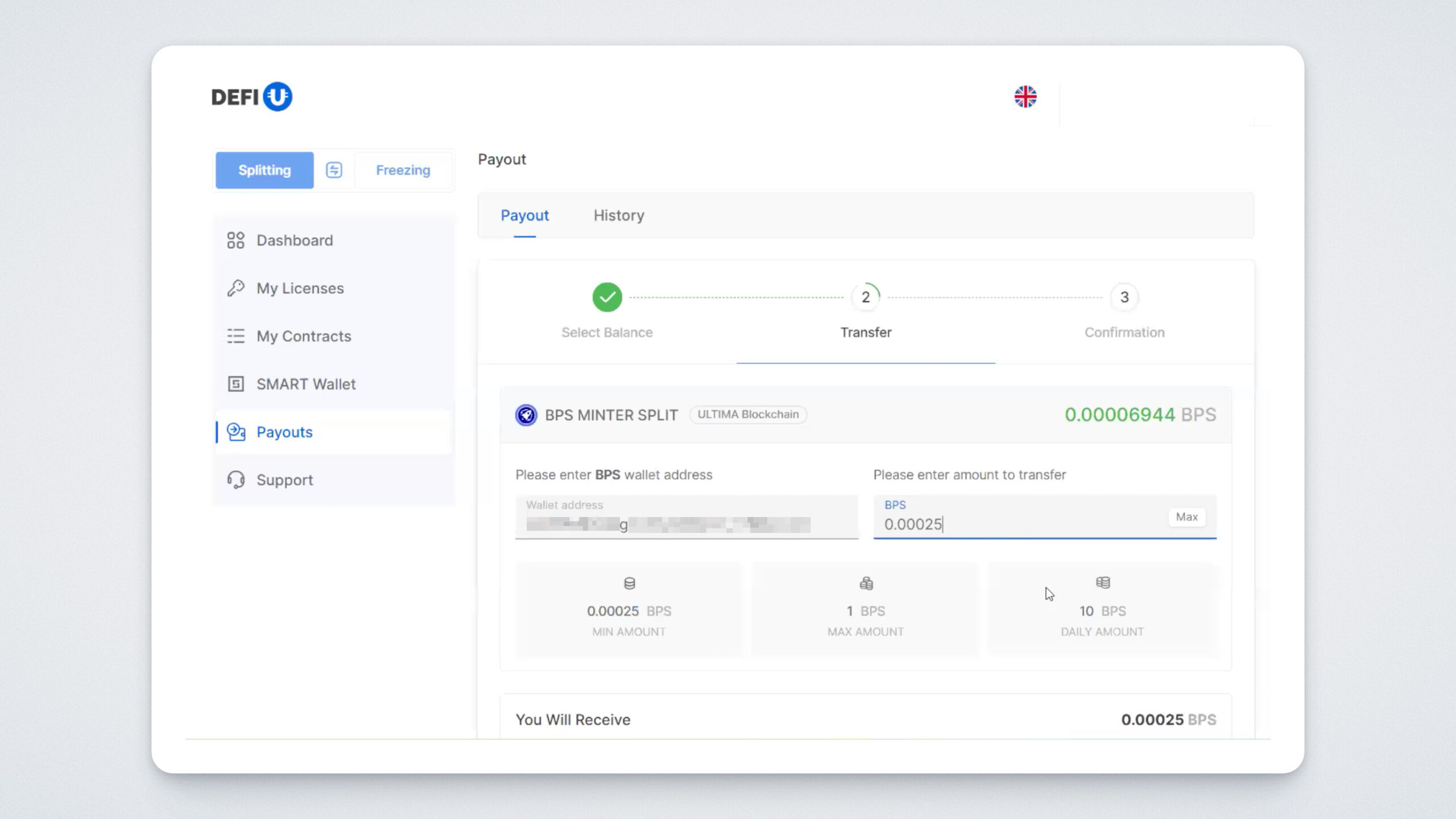Click the step 2 Transfer indicator
Image resolution: width=1456 pixels, height=819 pixels.
click(x=865, y=297)
